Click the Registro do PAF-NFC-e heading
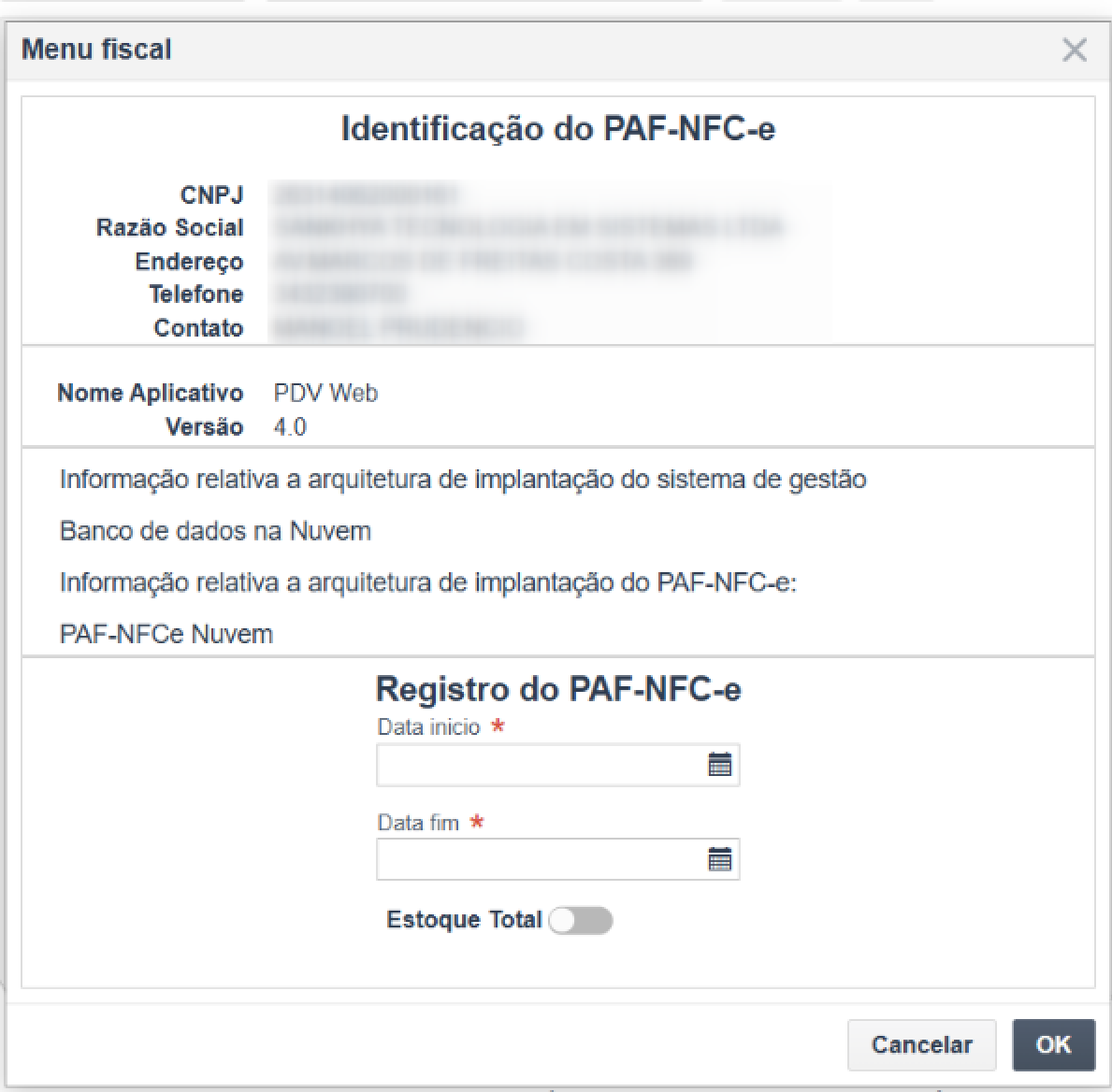 [557, 689]
